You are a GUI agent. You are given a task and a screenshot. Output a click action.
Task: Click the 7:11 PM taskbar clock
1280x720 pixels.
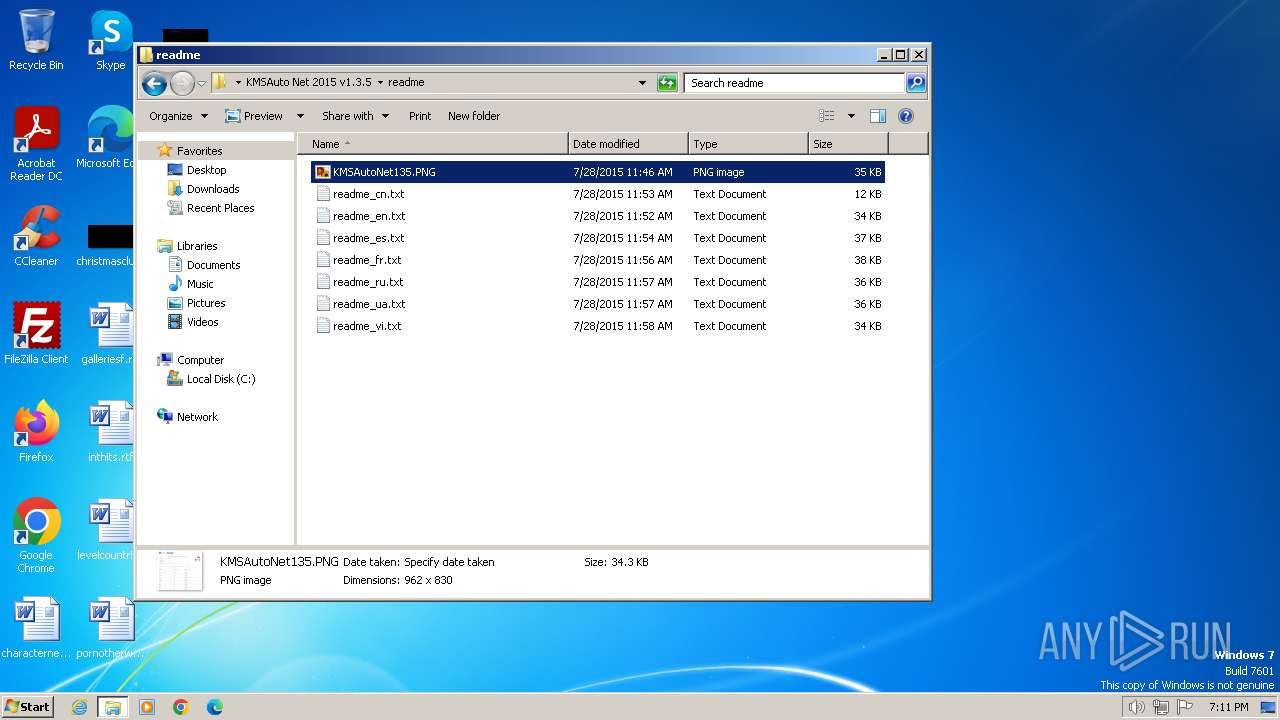(x=1228, y=707)
